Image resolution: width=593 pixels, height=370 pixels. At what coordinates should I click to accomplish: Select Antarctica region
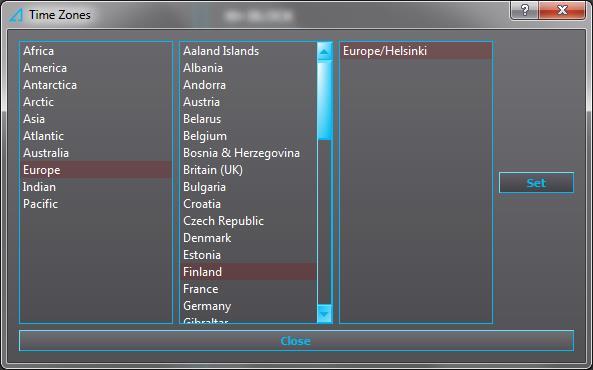96,85
